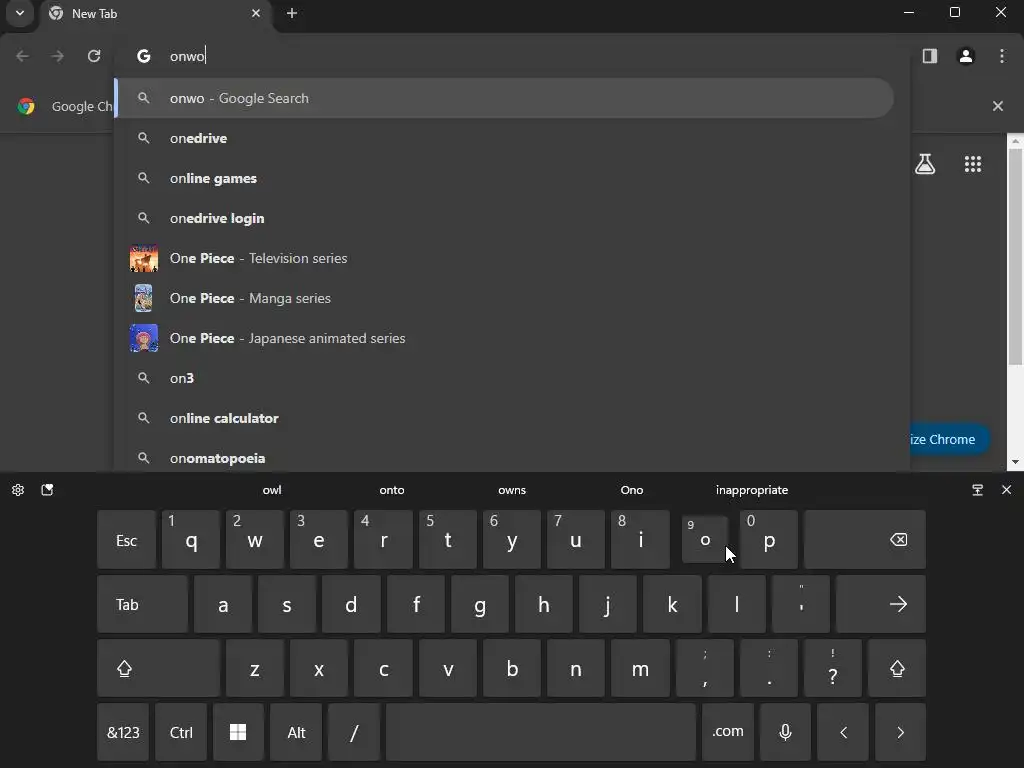Tap the left arrow key
Screen dimensions: 1024x768
click(x=843, y=732)
